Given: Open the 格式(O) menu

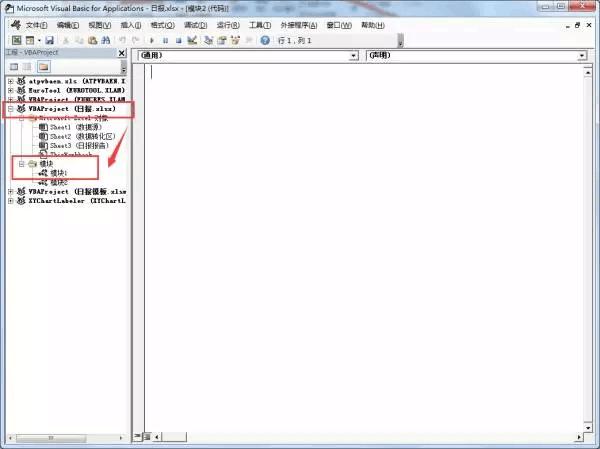Looking at the screenshot, I should [x=163, y=25].
